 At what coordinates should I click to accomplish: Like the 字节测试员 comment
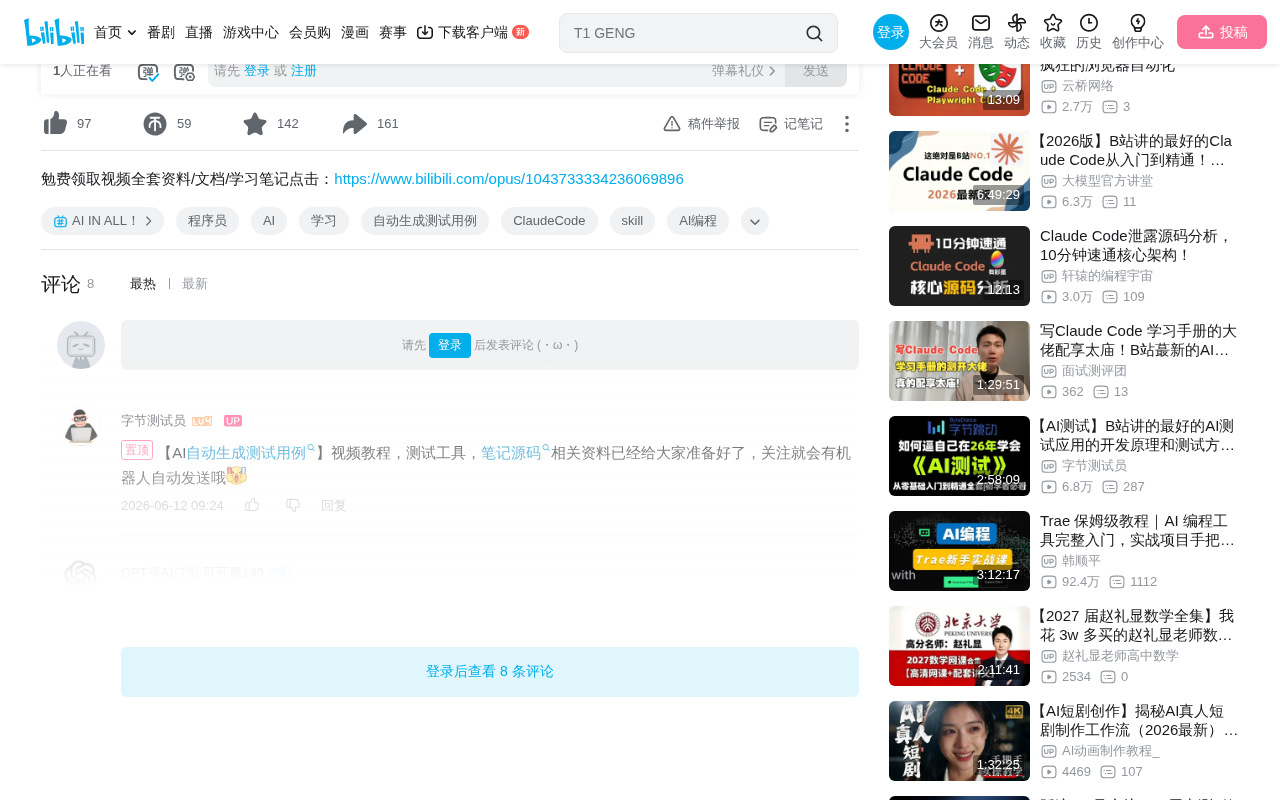252,505
